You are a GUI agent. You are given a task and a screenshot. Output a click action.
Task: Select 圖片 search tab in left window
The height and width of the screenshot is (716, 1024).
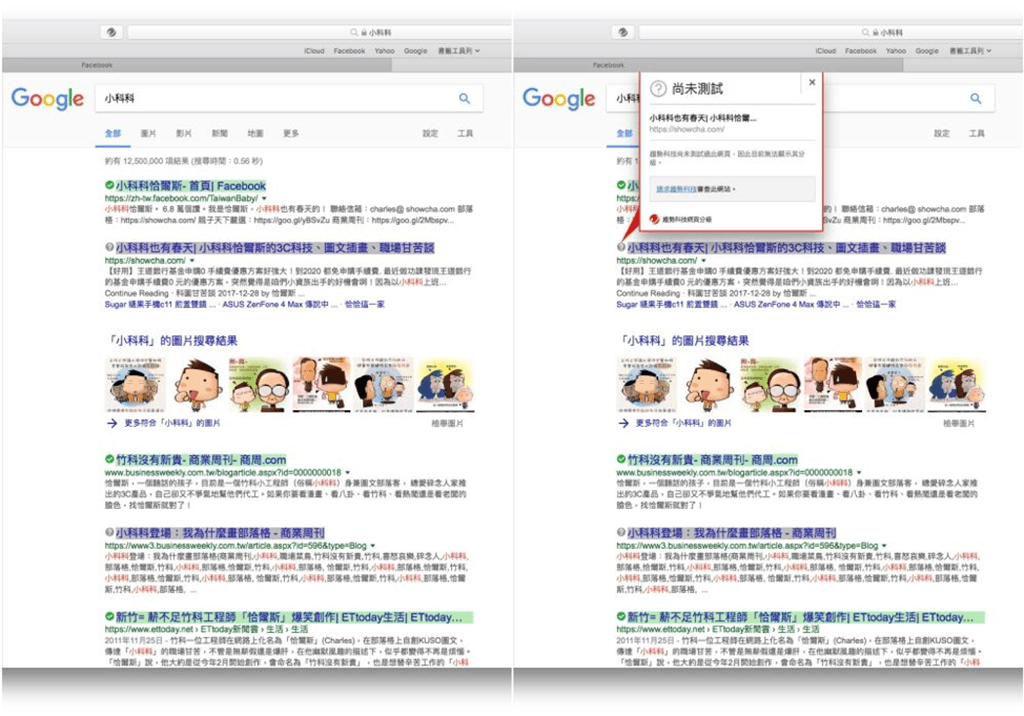148,133
